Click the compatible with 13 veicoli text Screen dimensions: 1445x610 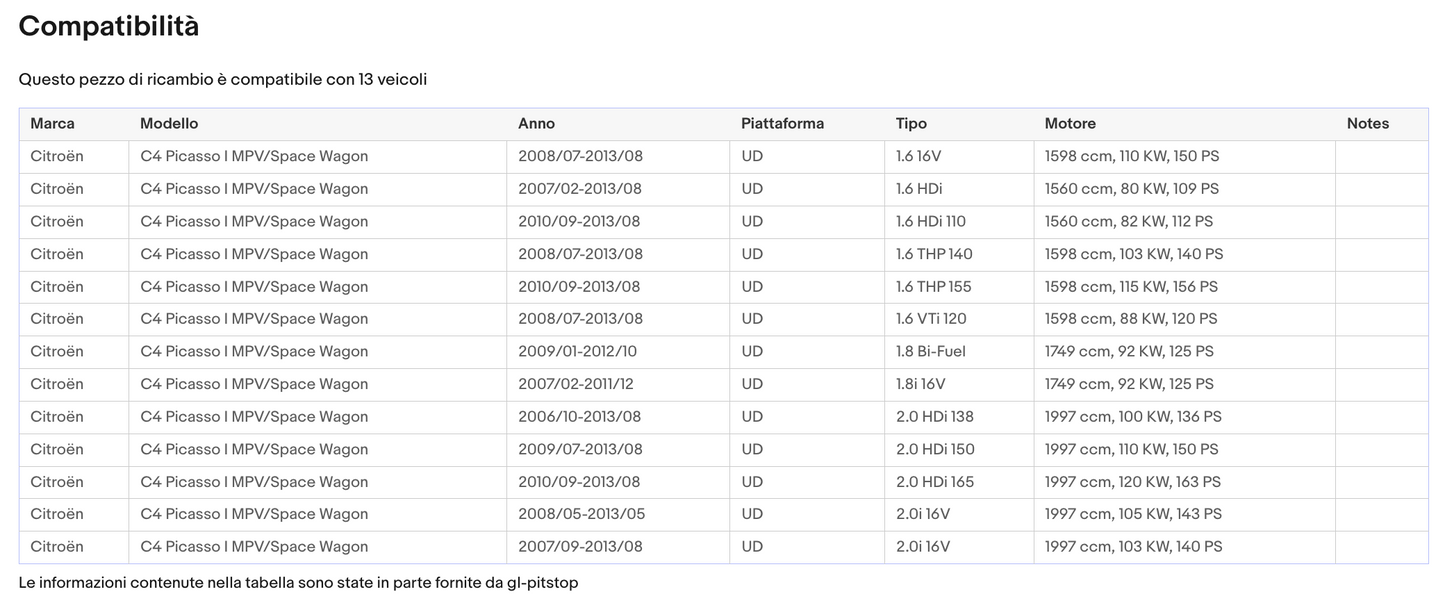click(x=222, y=80)
